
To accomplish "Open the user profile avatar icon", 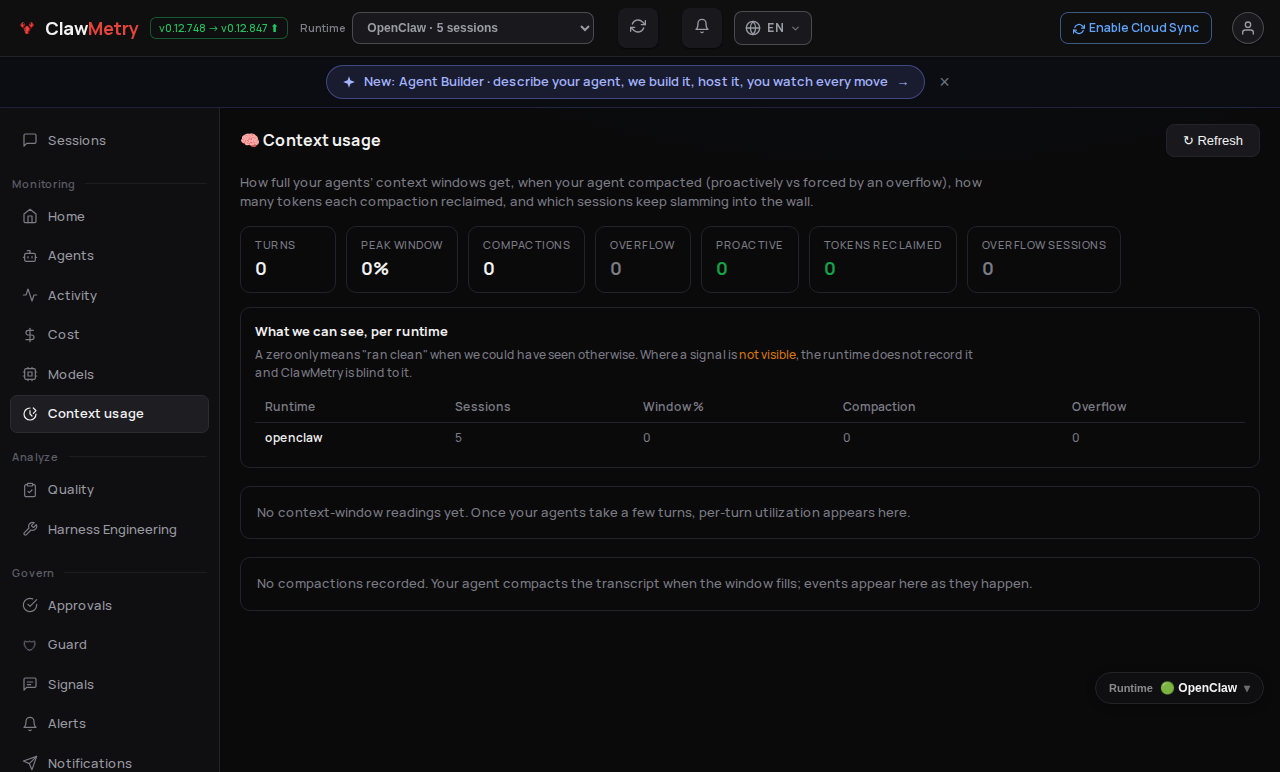I will click(1248, 28).
